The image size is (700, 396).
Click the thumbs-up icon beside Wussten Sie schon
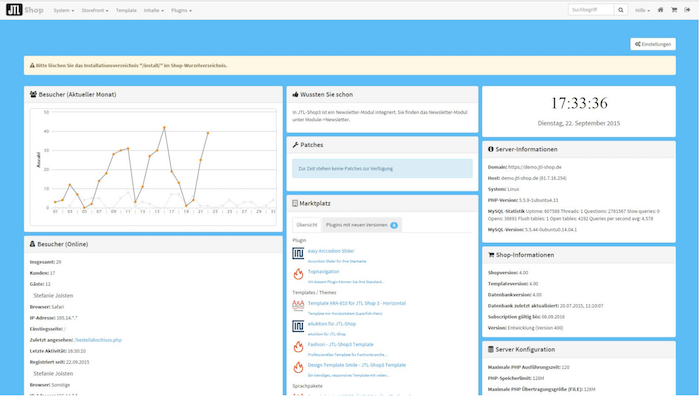295,94
